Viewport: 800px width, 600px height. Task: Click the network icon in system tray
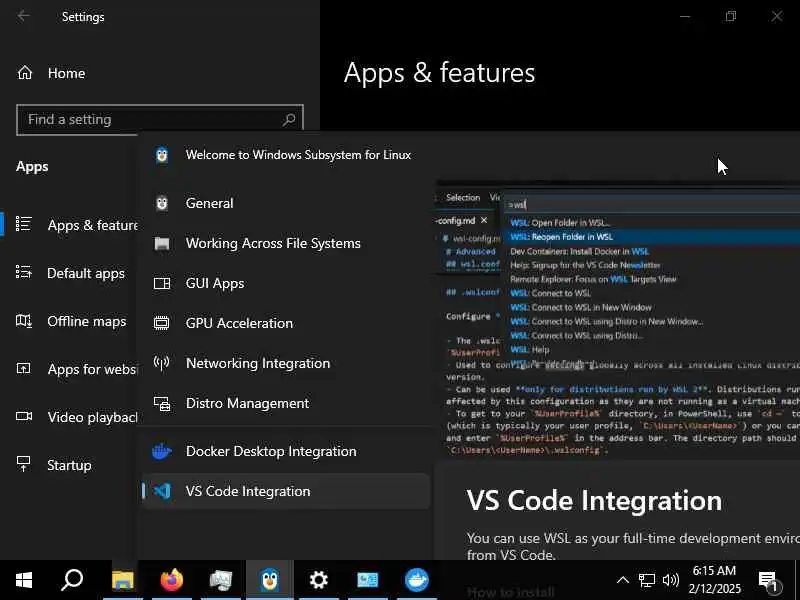click(646, 580)
